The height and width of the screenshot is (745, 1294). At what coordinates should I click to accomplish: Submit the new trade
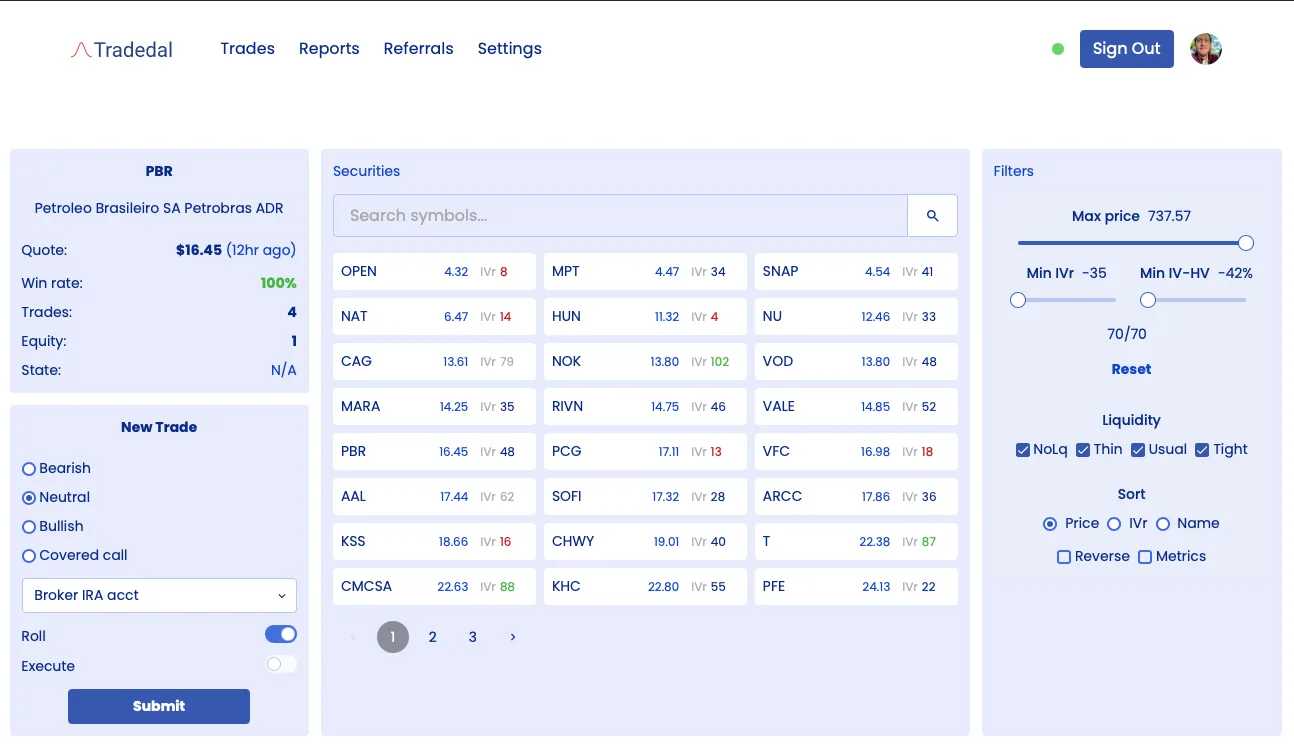(x=159, y=706)
